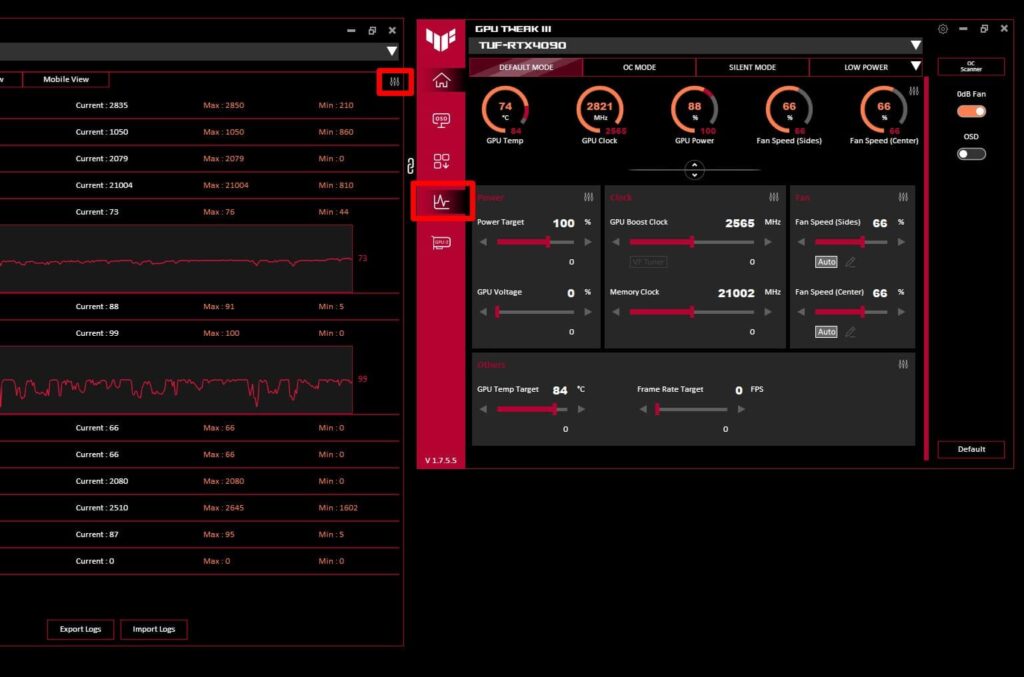Click the red vertical scrollbar in GPU Tweak
Viewport: 1024px width, 677px height.
(x=926, y=268)
